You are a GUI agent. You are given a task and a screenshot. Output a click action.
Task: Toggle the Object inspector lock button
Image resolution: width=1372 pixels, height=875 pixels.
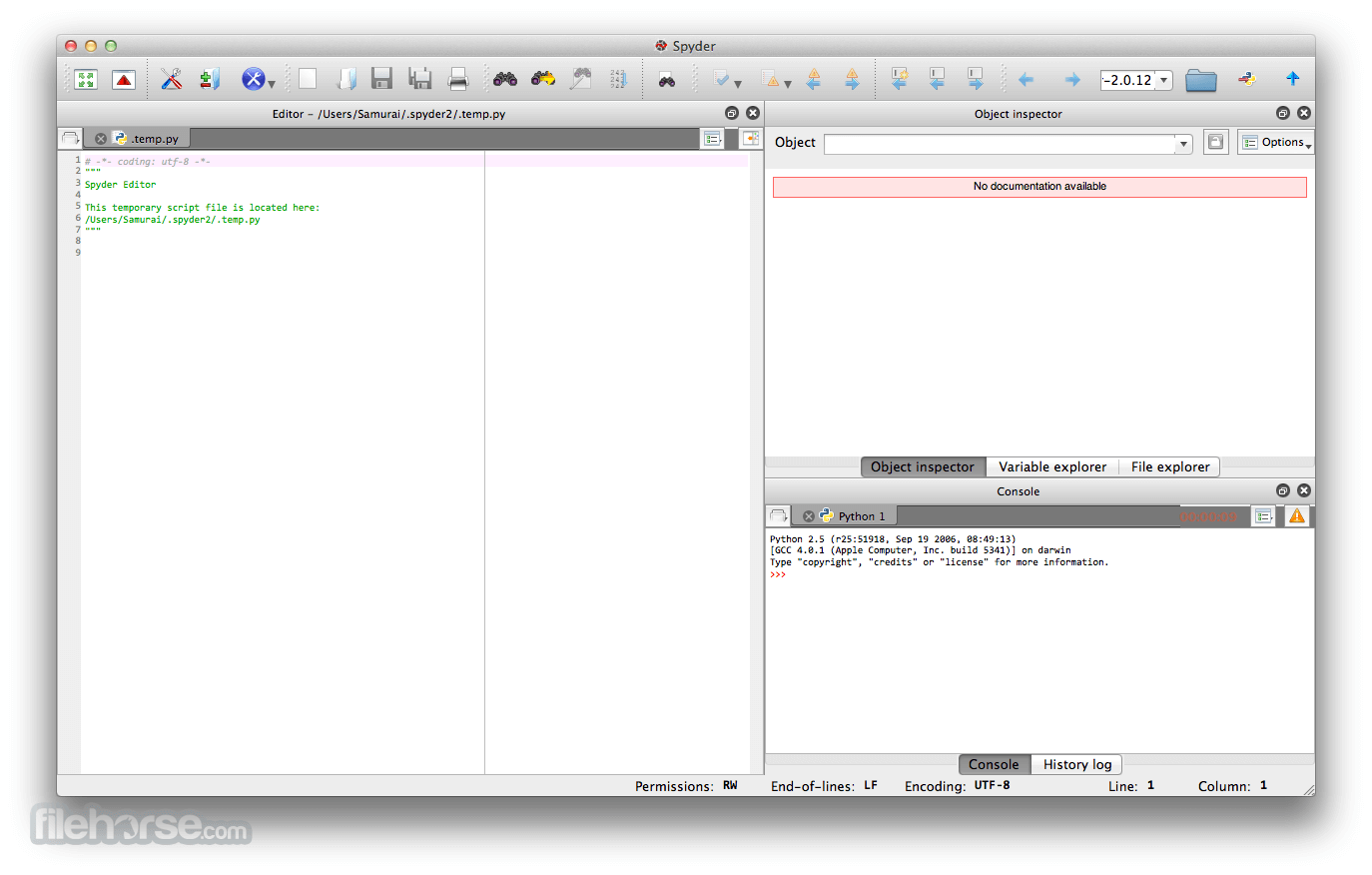1215,142
